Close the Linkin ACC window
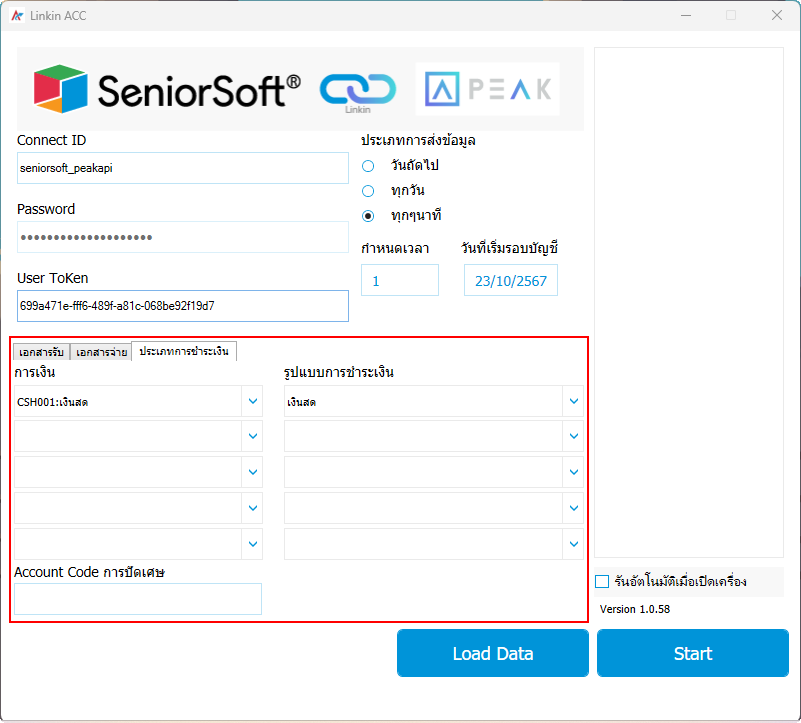The width and height of the screenshot is (801, 723). pos(777,15)
